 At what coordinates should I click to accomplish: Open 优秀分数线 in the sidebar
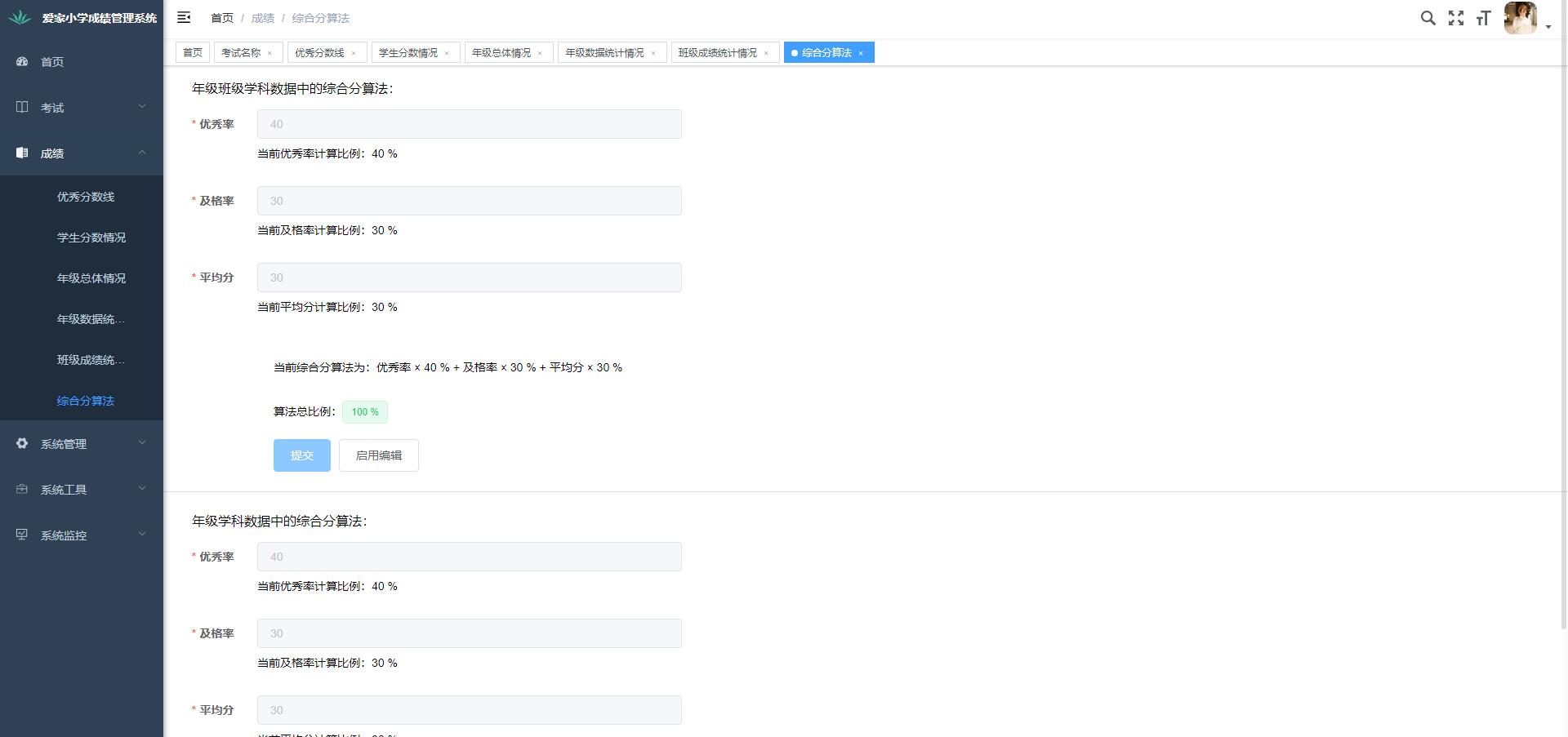[82, 197]
